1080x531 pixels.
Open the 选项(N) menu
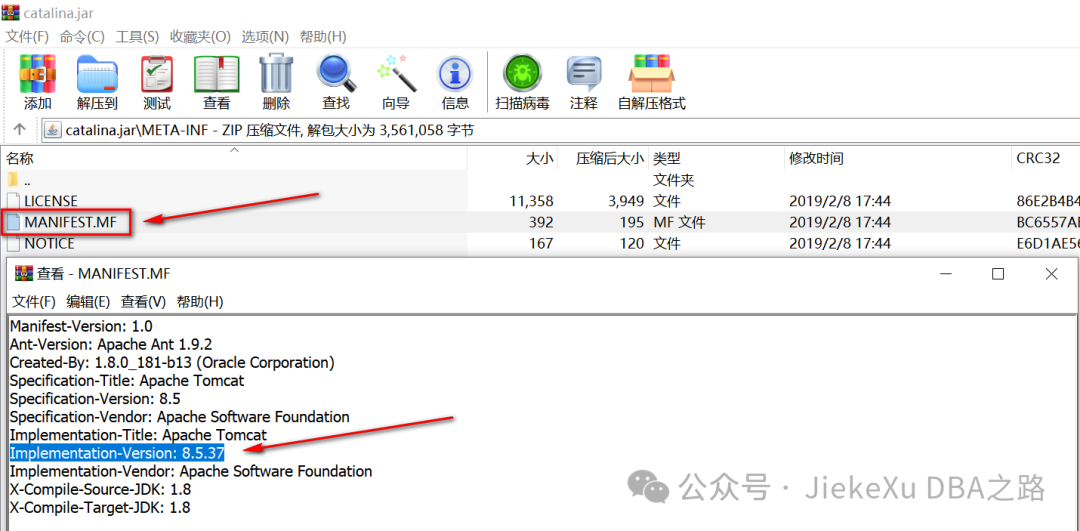pos(264,36)
